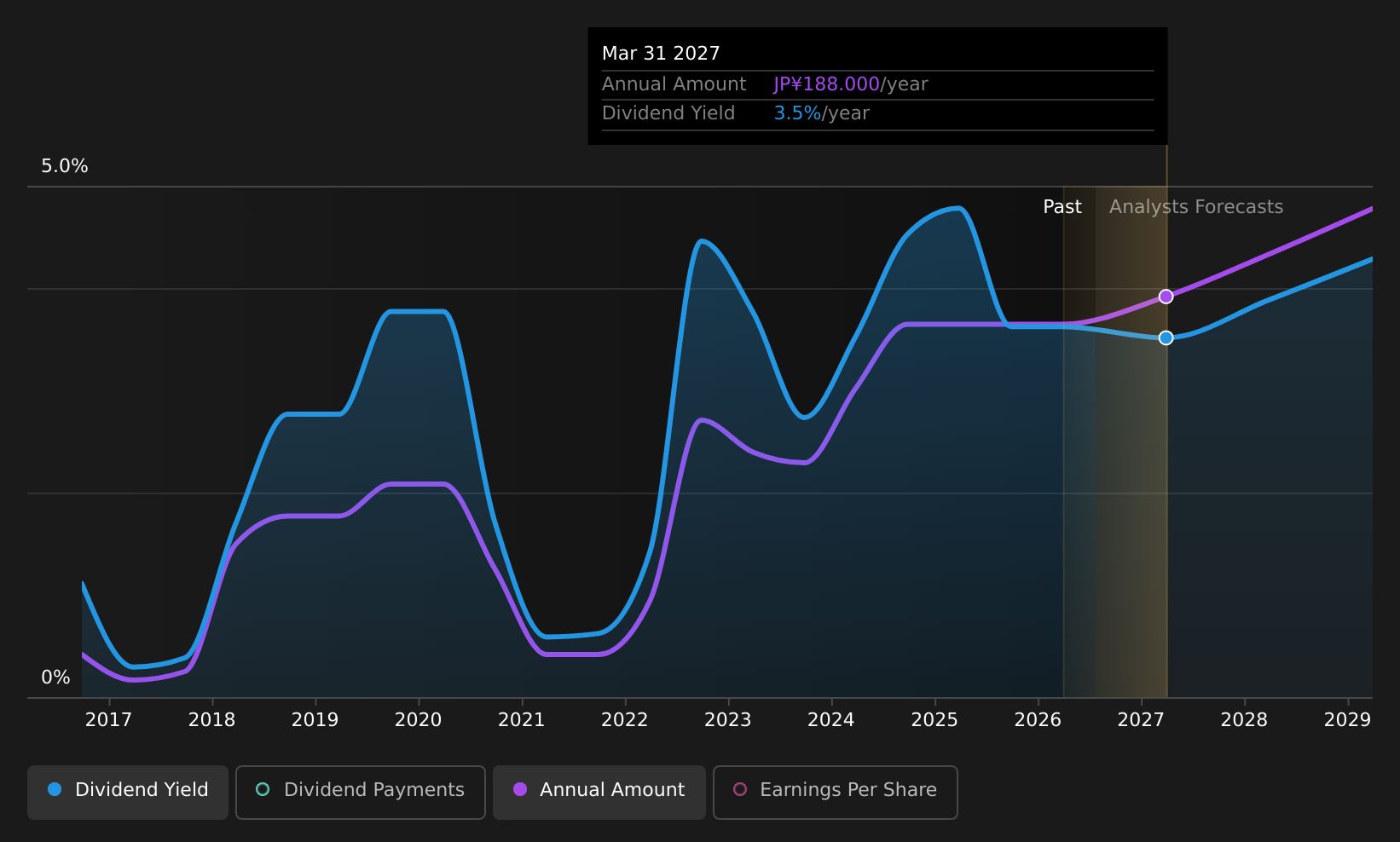Image resolution: width=1400 pixels, height=842 pixels.
Task: Click the 2021 x-axis label
Action: 521,720
